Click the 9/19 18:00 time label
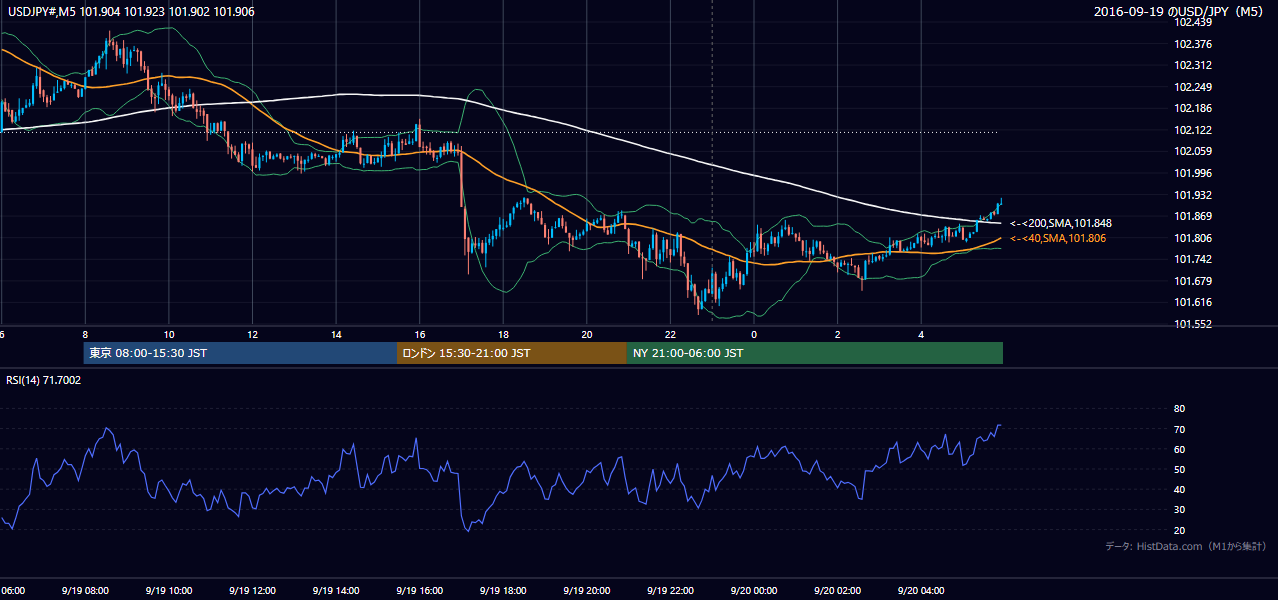This screenshot has width=1278, height=600. [503, 591]
